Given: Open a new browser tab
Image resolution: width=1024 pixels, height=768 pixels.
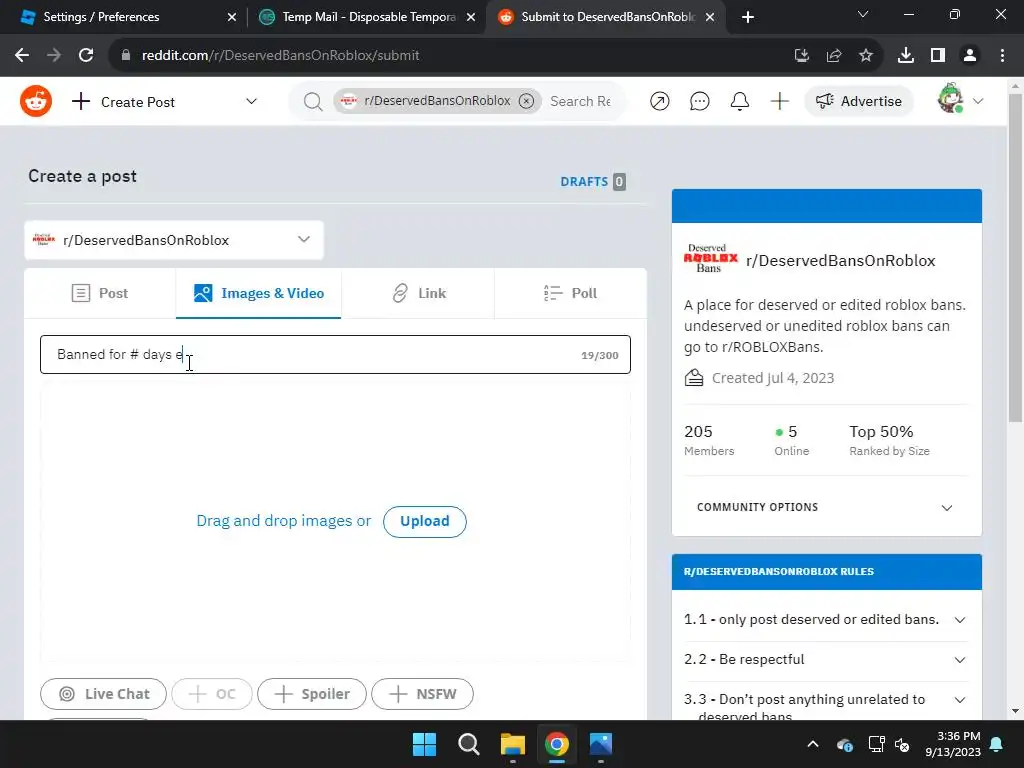Looking at the screenshot, I should coord(748,17).
